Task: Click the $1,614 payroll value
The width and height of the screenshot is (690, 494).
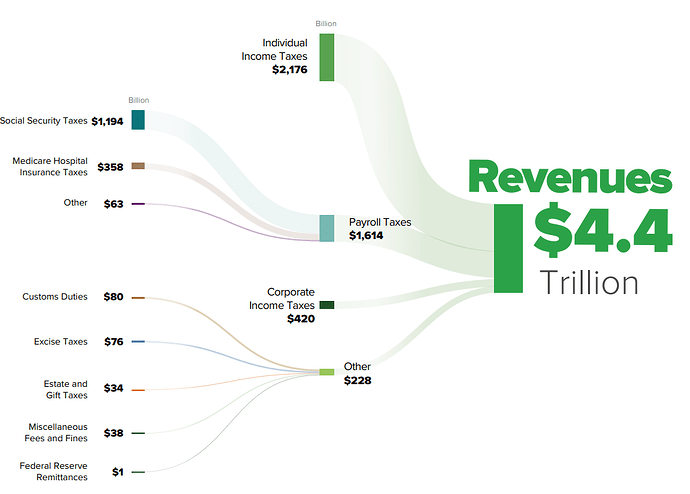Action: pyautogui.click(x=366, y=235)
